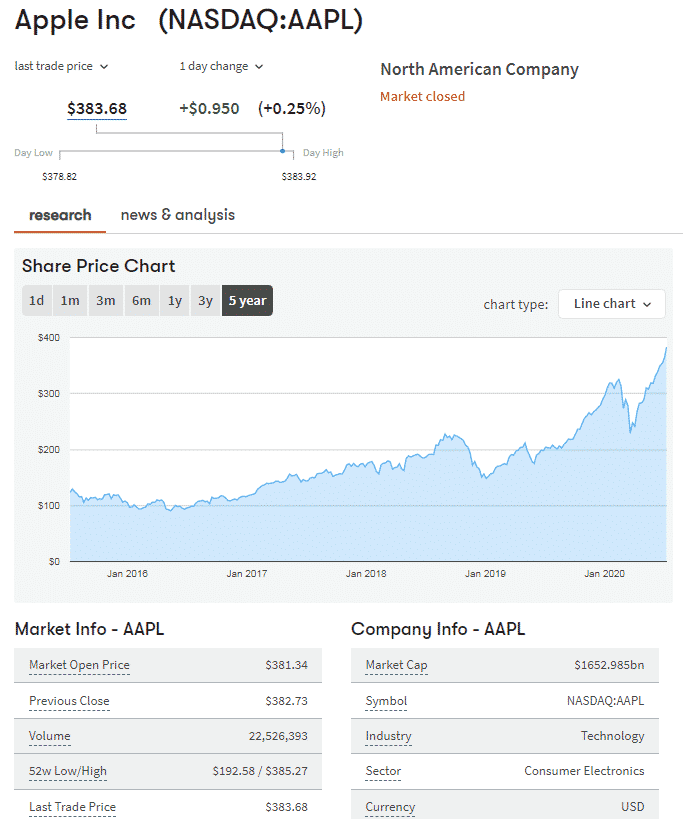683x819 pixels.
Task: Click the Jan 2016 axis label
Action: click(x=127, y=574)
